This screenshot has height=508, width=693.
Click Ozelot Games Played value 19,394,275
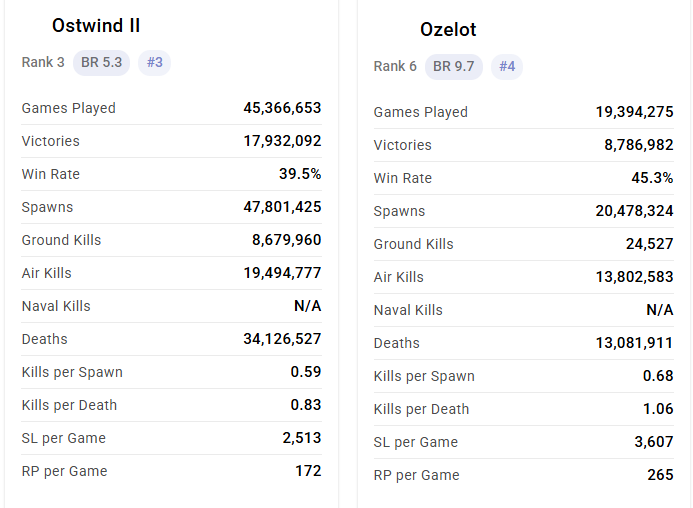pyautogui.click(x=634, y=112)
